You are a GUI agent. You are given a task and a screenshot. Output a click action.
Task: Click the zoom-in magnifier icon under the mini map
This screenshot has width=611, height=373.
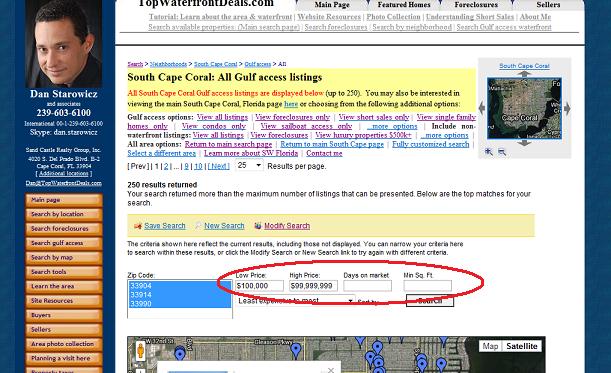[488, 152]
